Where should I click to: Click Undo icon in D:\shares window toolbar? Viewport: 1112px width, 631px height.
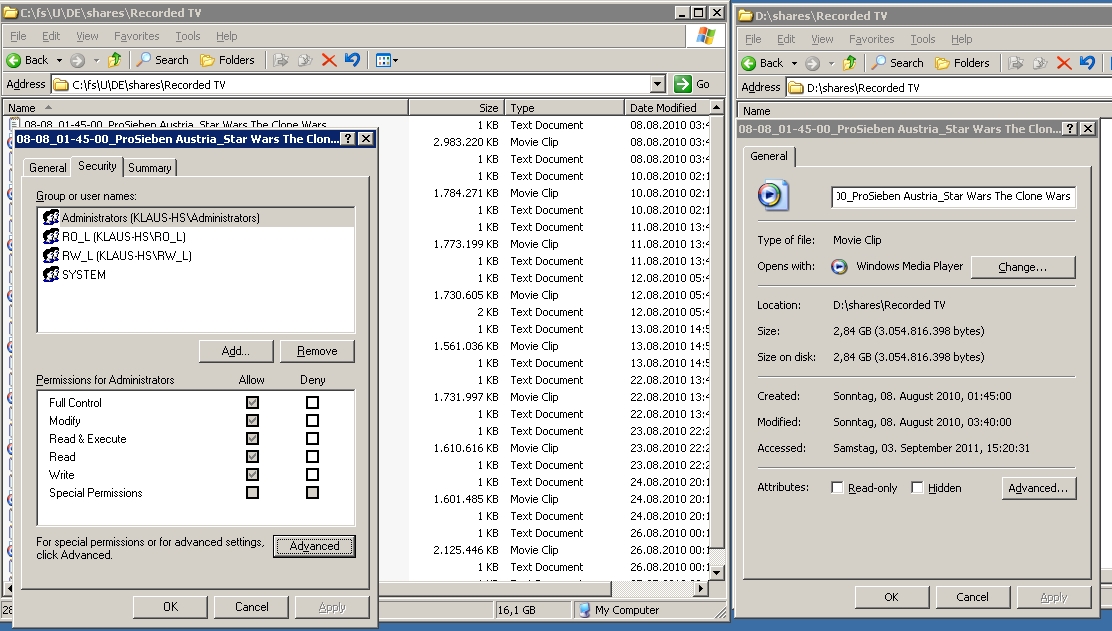click(1087, 63)
